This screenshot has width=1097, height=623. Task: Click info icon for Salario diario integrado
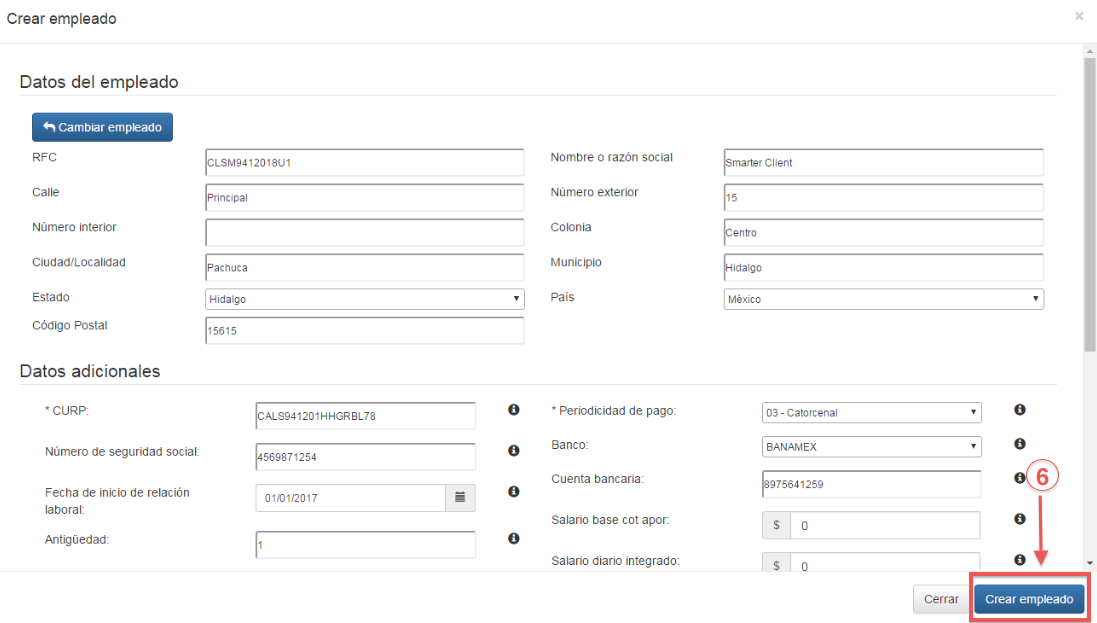coord(1019,560)
